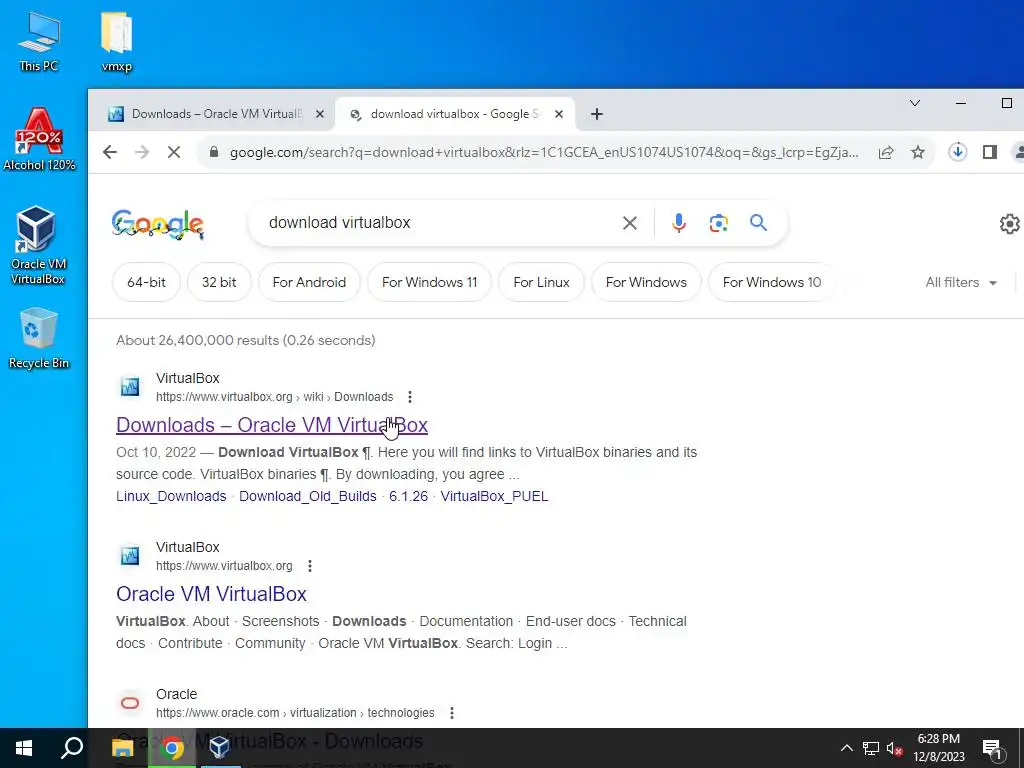Switch to Chrome in taskbar
Viewport: 1024px width, 768px height.
click(x=172, y=748)
